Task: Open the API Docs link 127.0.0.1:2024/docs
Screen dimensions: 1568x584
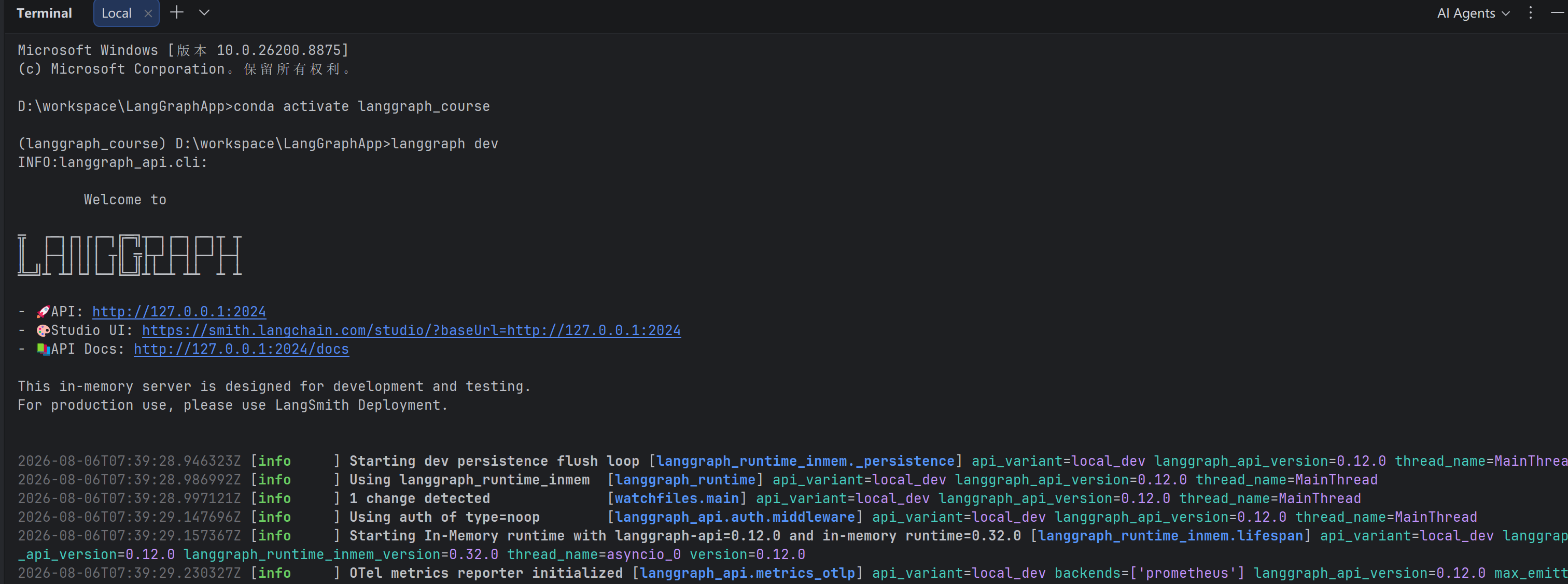Action: (x=241, y=349)
